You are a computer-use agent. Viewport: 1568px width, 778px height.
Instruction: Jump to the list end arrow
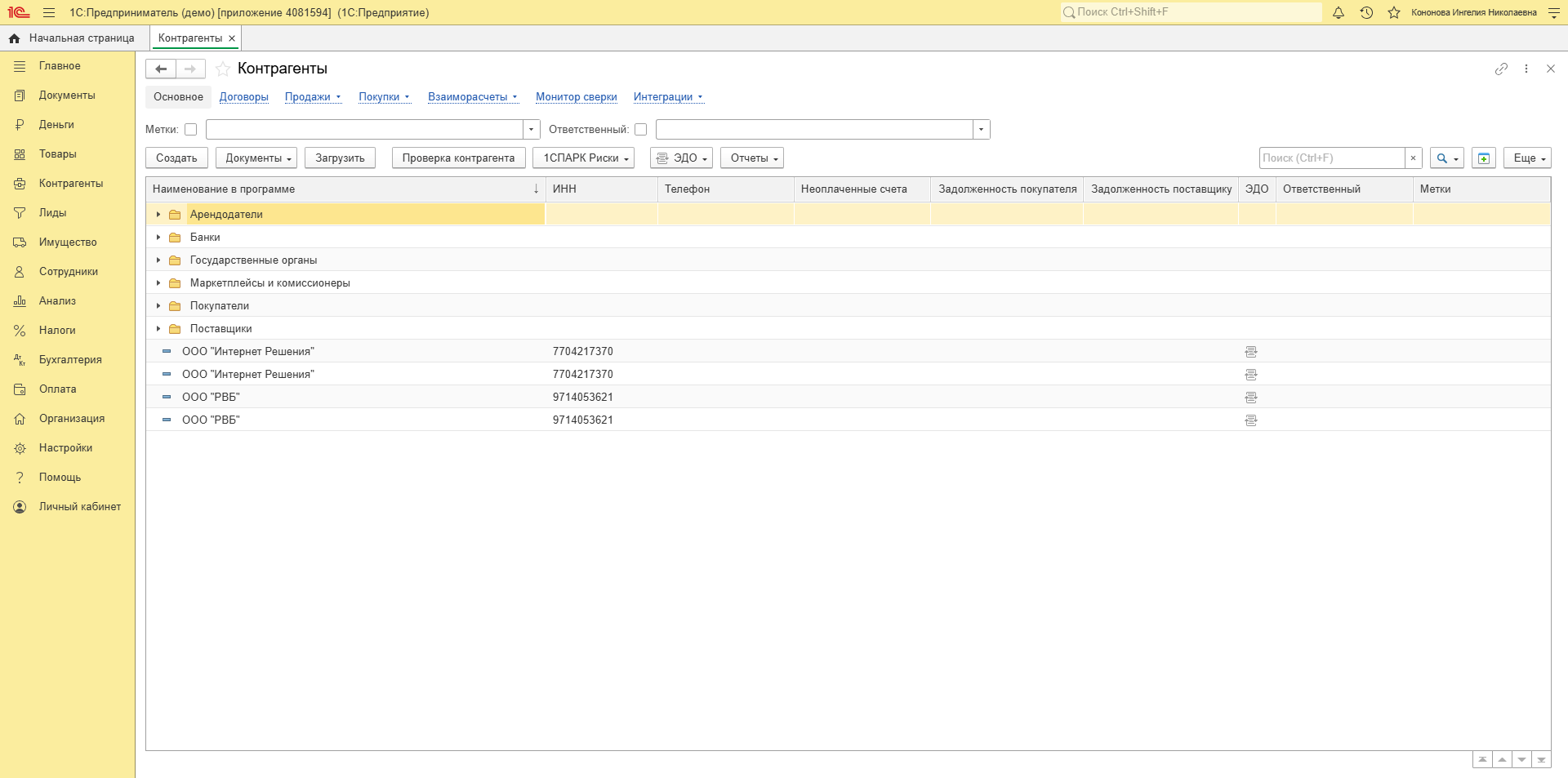pos(1541,759)
